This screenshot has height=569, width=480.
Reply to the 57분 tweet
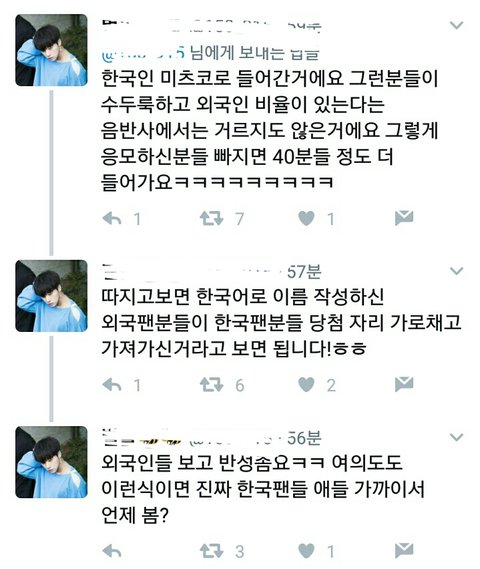point(112,385)
